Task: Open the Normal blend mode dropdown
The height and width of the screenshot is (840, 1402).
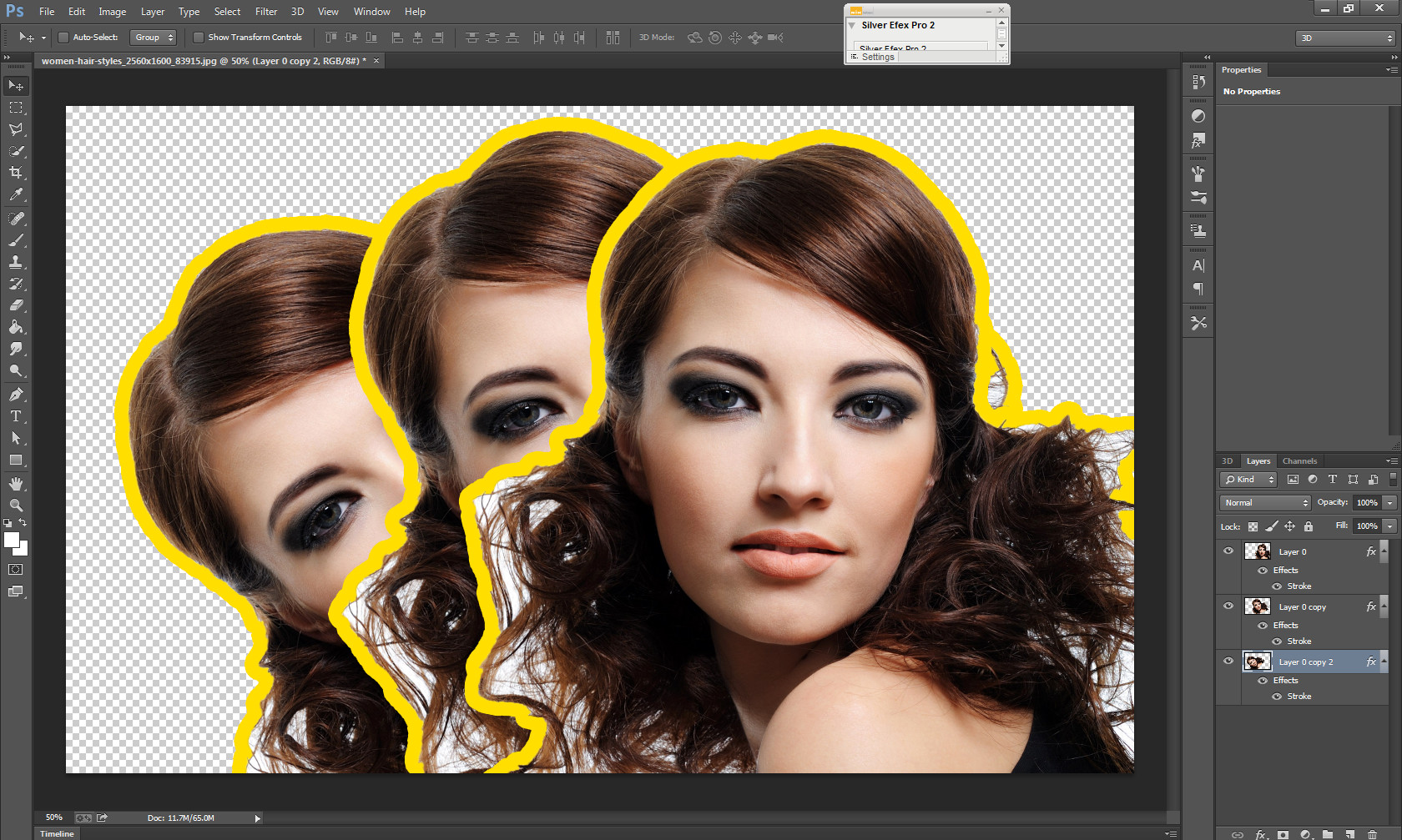Action: point(1265,502)
